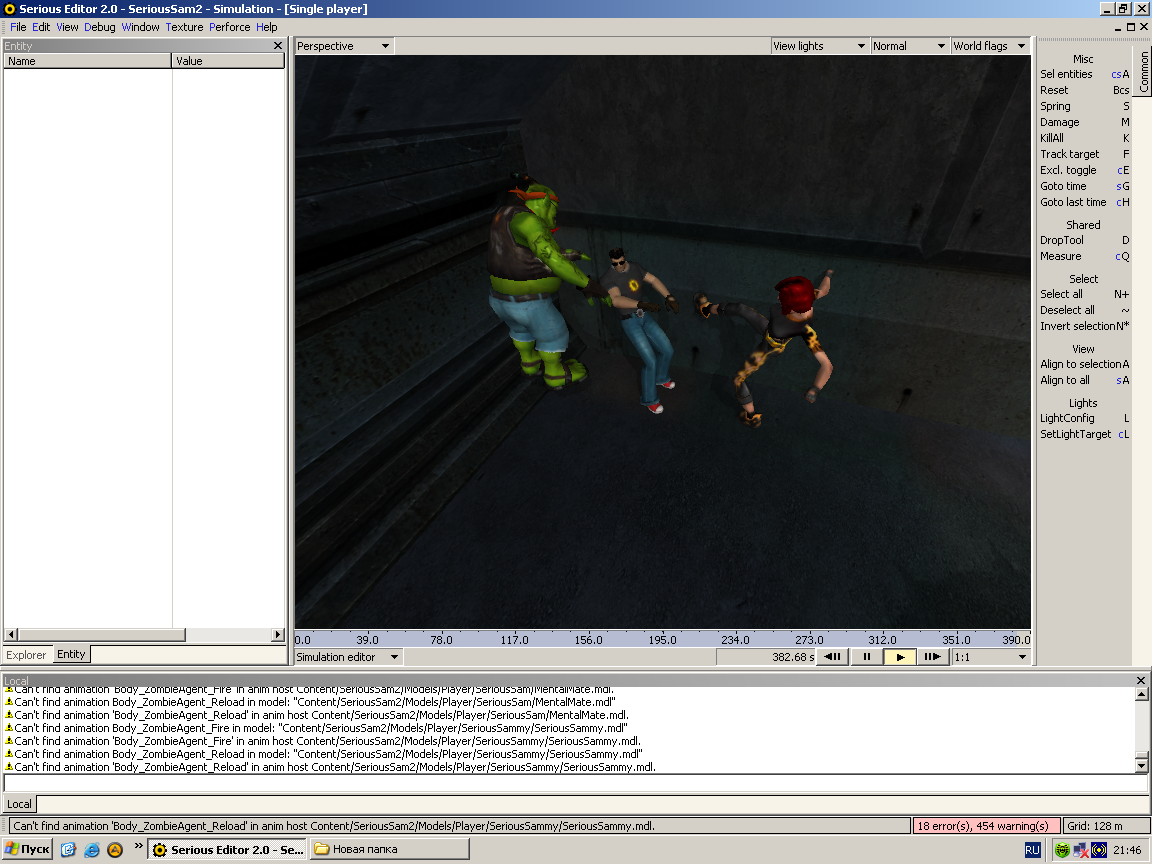Open Новая папка taskbar button
This screenshot has width=1152, height=864.
click(389, 849)
